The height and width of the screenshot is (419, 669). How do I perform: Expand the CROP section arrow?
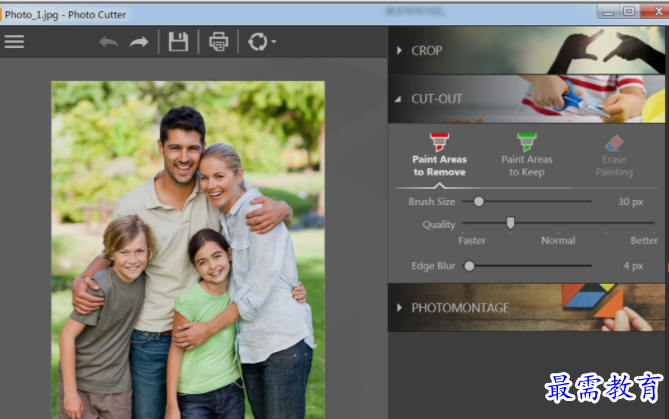pos(399,50)
